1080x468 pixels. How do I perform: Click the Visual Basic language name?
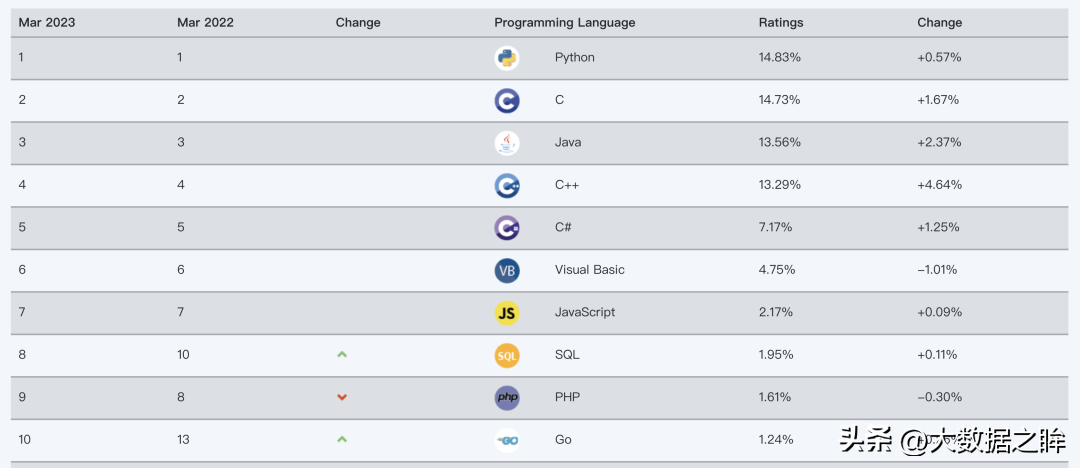(590, 269)
